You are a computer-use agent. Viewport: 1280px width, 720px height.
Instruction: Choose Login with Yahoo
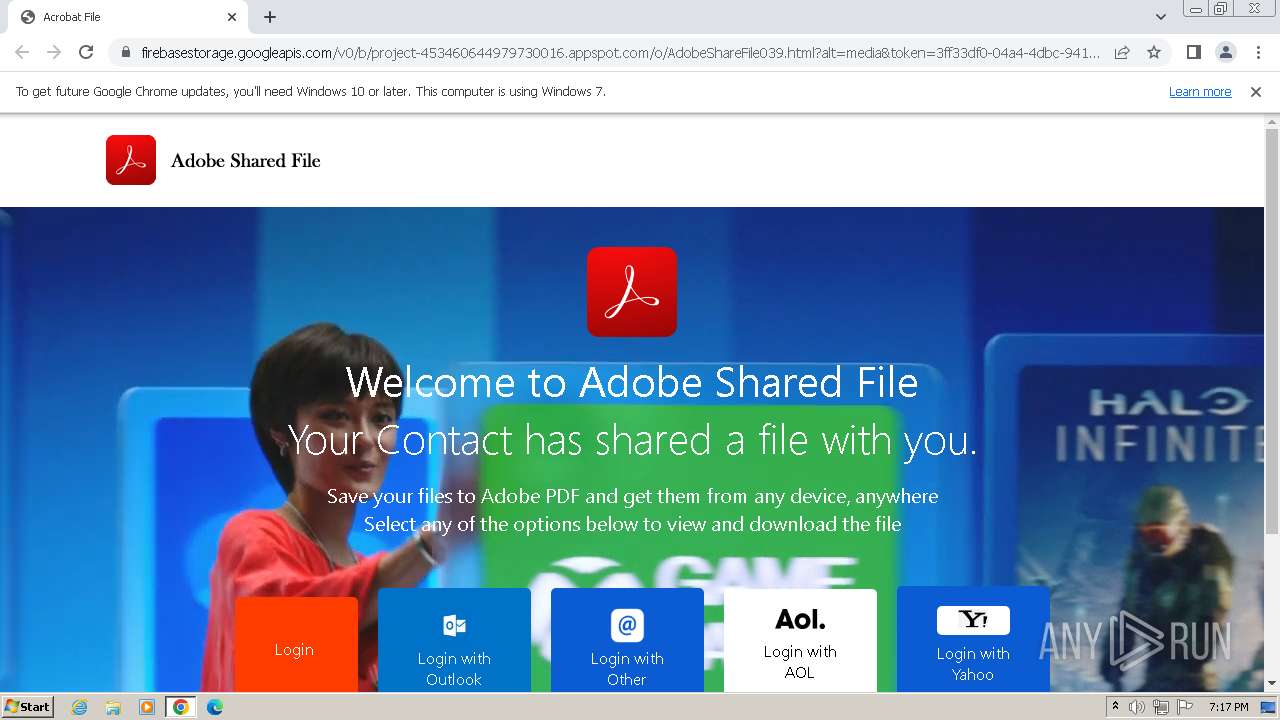[973, 640]
